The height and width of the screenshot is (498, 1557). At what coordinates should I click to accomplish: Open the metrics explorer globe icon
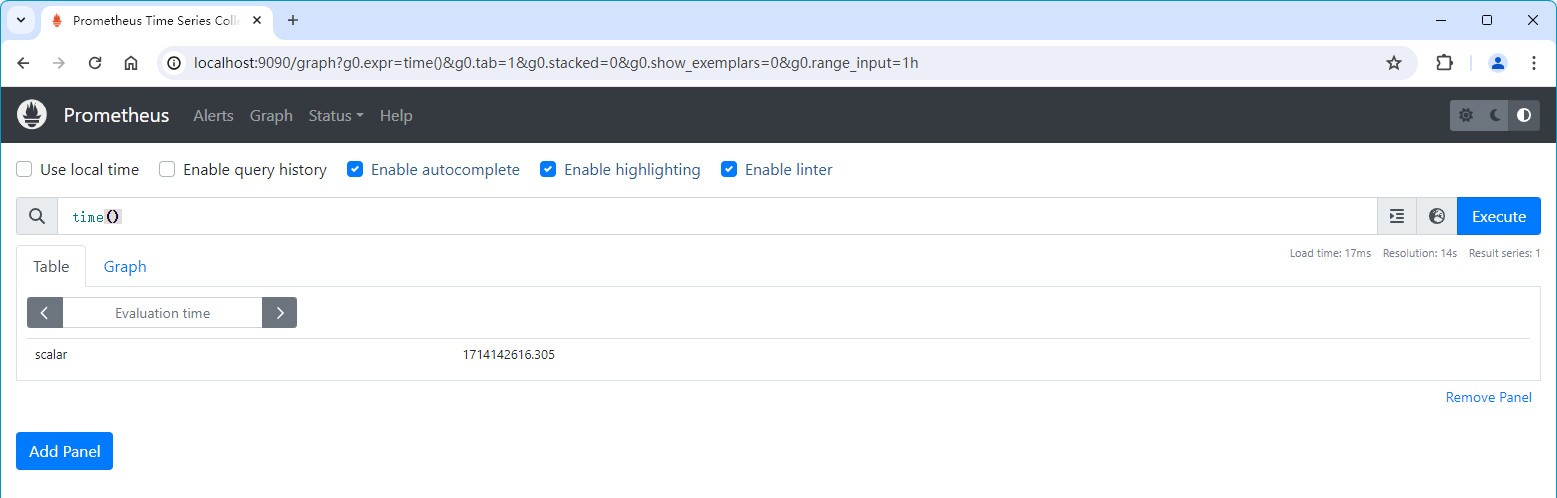click(x=1437, y=216)
